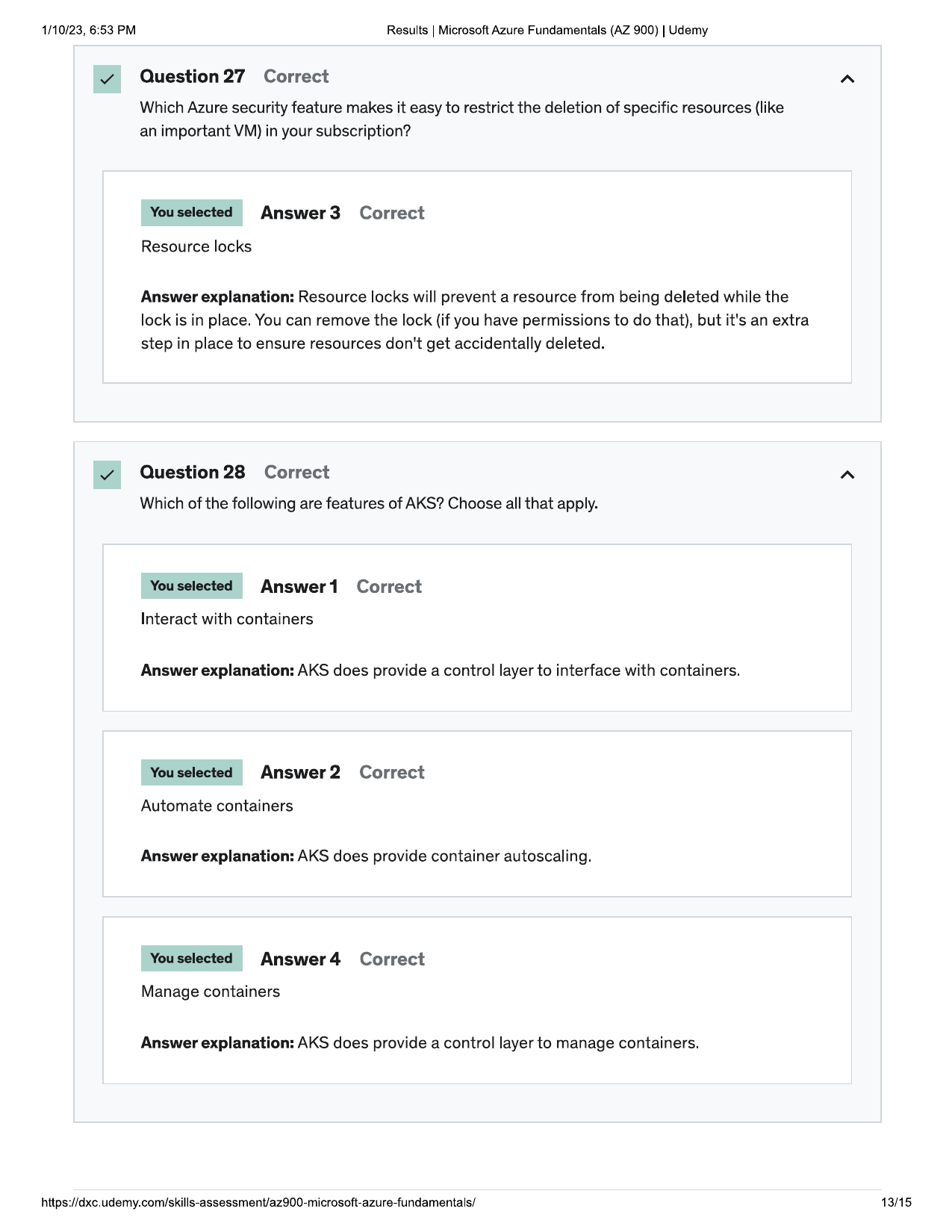Screen dimensions: 952x1232
Task: Select the Answer 1 heading in Question 28
Action: [299, 587]
